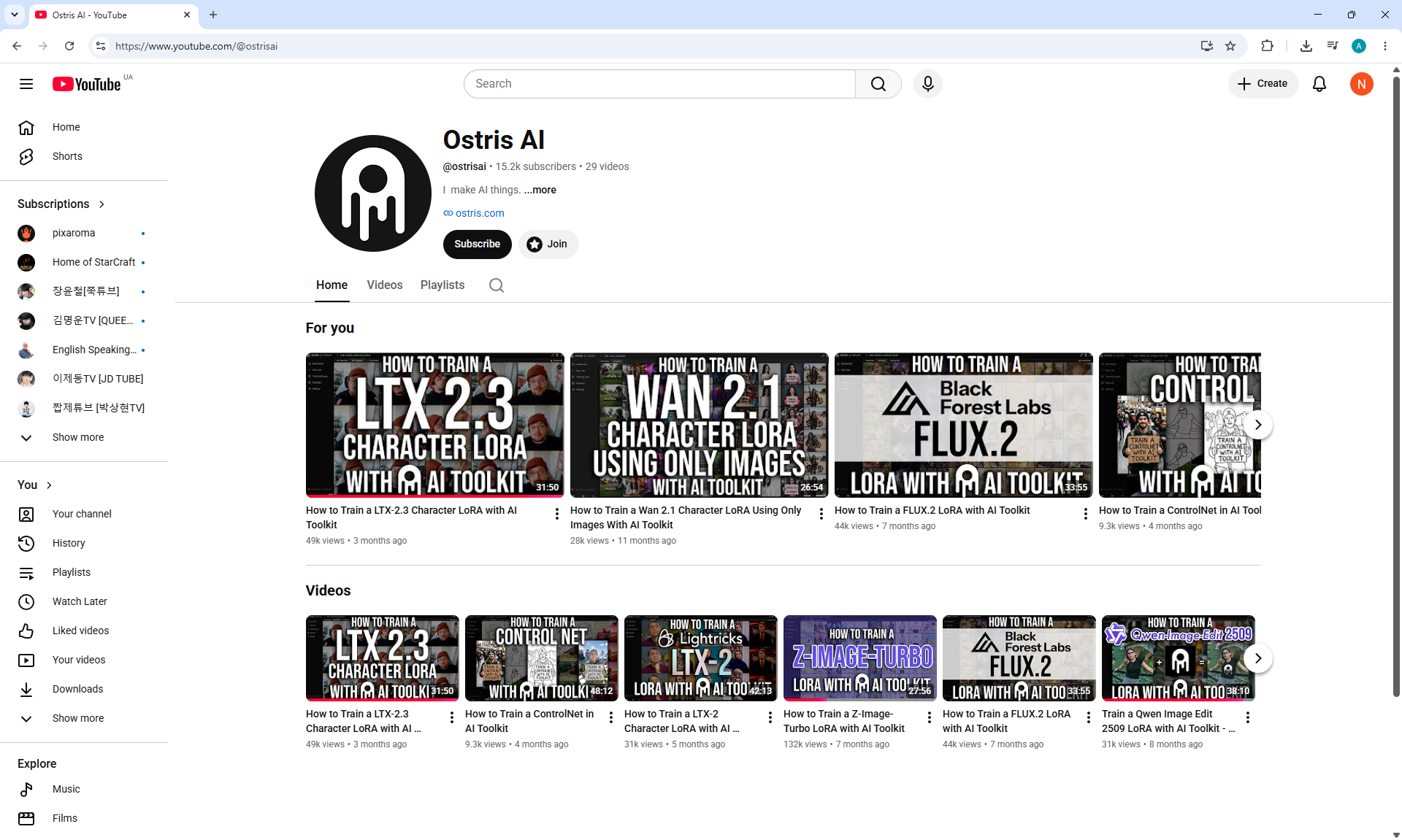Open options for FLUX.2 For you video
This screenshot has height=840, width=1402.
coord(1086,514)
